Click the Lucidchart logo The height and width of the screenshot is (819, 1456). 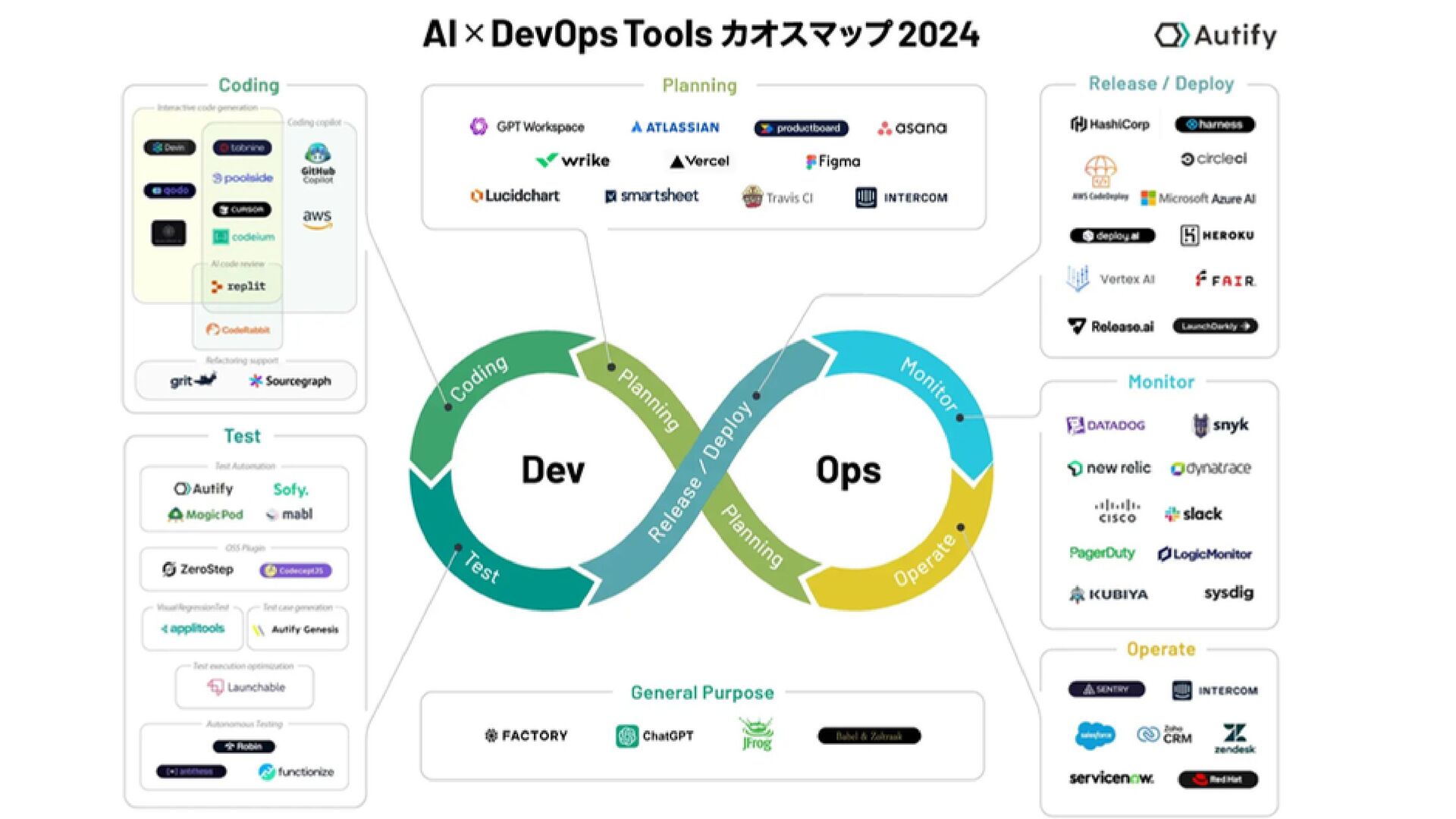click(515, 196)
